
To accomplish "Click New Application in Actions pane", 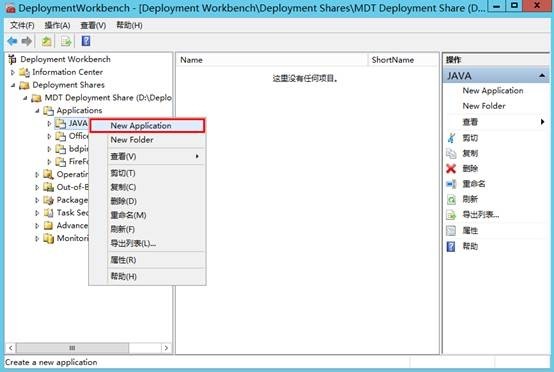I will coord(493,91).
